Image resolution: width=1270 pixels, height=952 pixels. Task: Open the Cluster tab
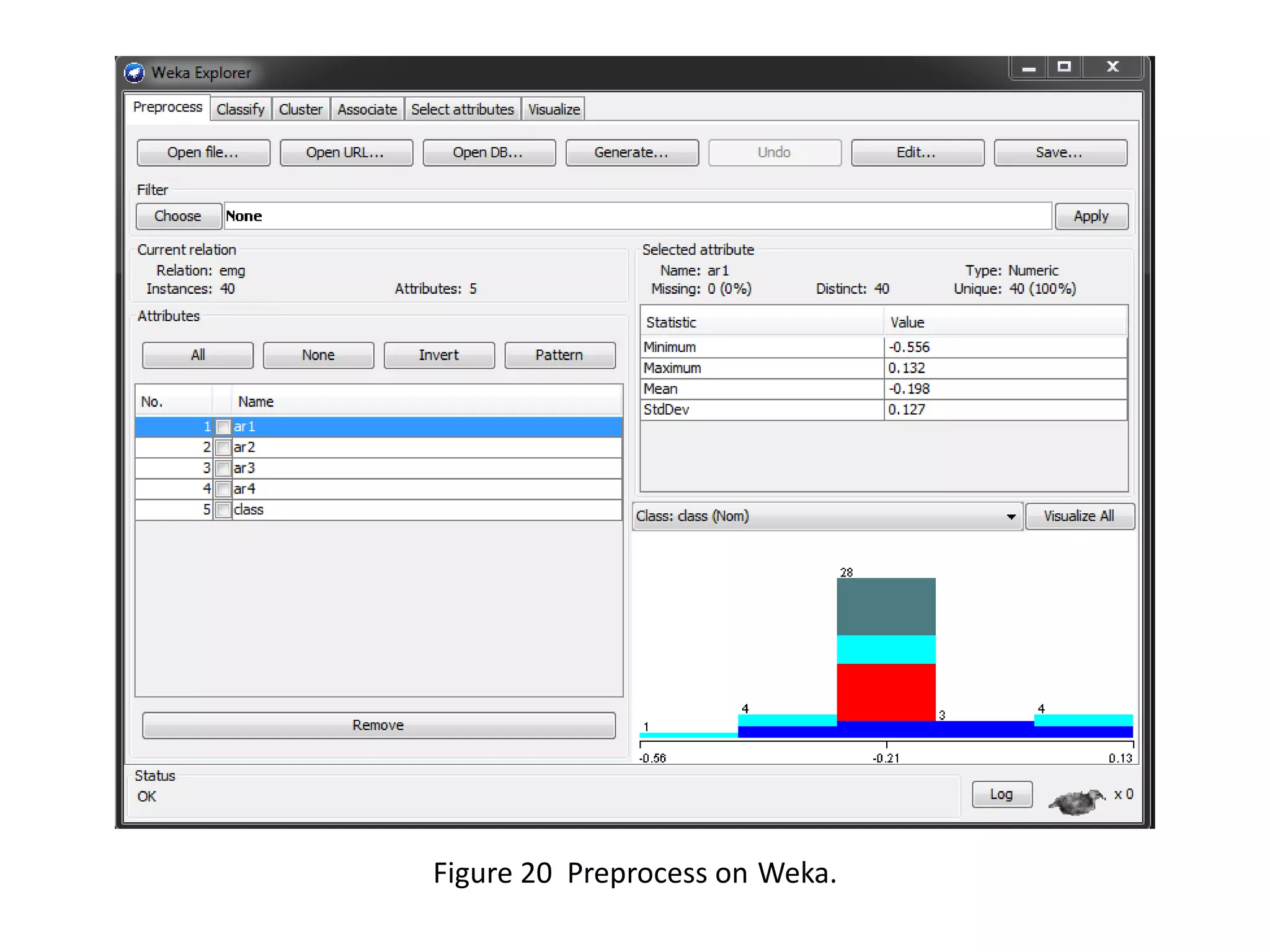301,109
